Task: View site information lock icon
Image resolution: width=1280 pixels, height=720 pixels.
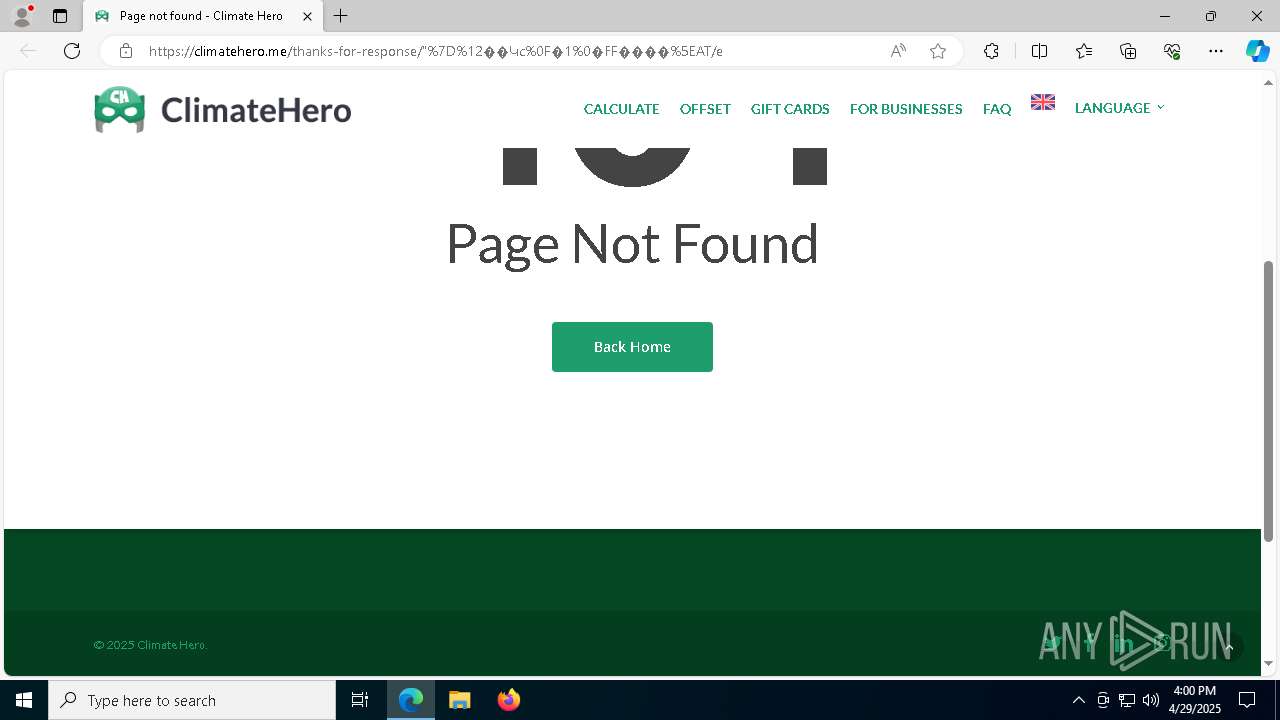Action: pos(126,51)
